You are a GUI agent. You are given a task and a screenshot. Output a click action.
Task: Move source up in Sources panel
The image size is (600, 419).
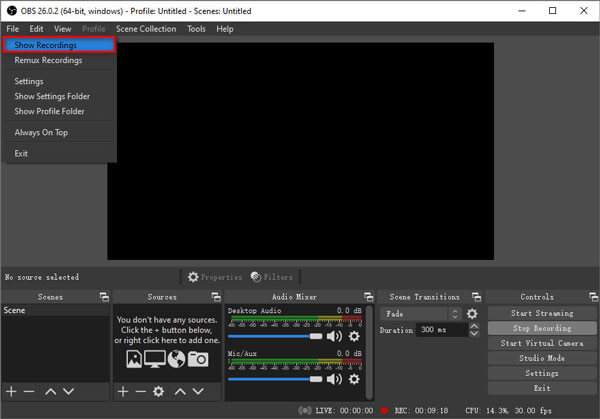click(x=180, y=391)
